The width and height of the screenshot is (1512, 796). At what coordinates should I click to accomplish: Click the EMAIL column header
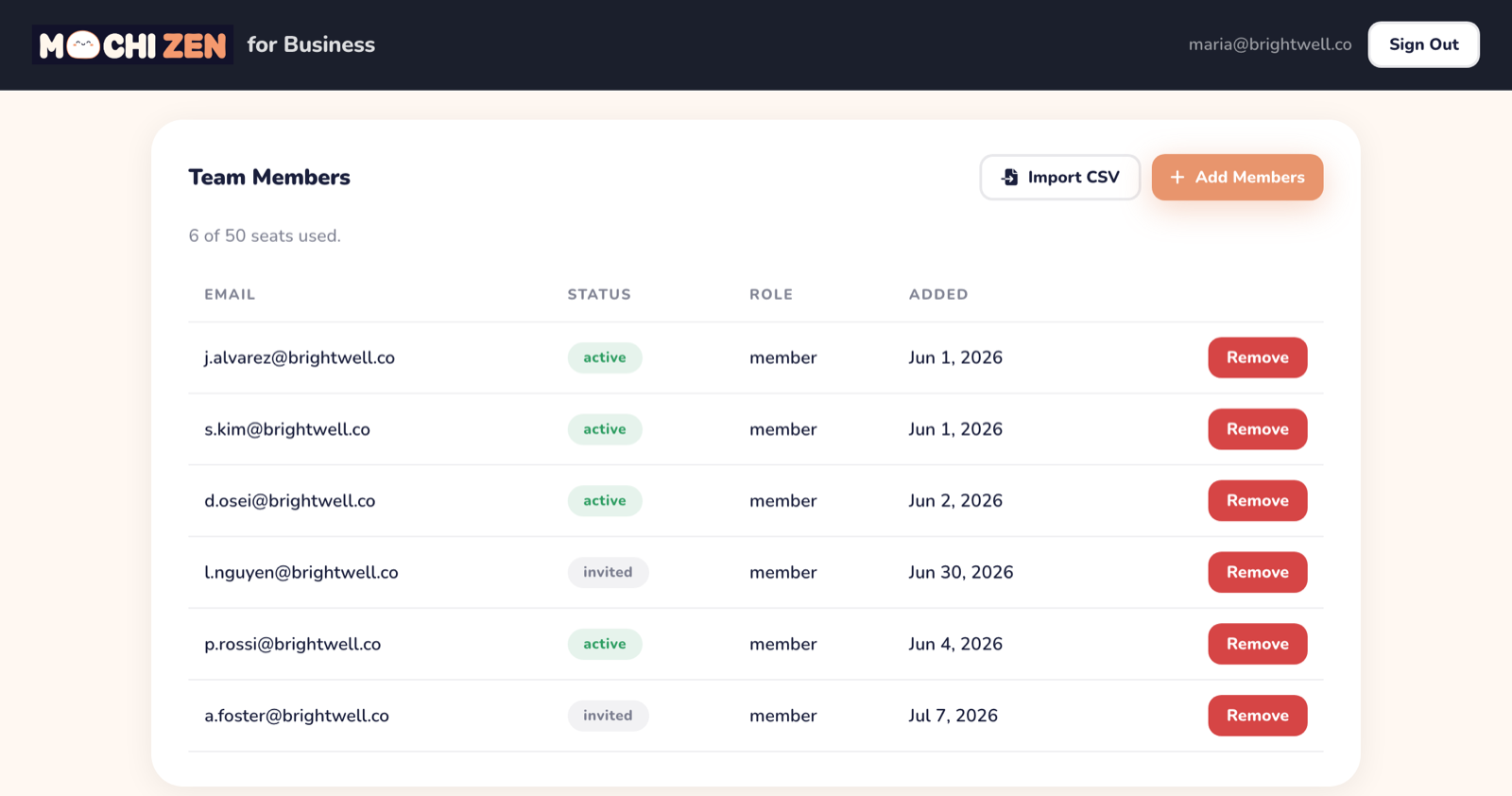[x=230, y=294]
